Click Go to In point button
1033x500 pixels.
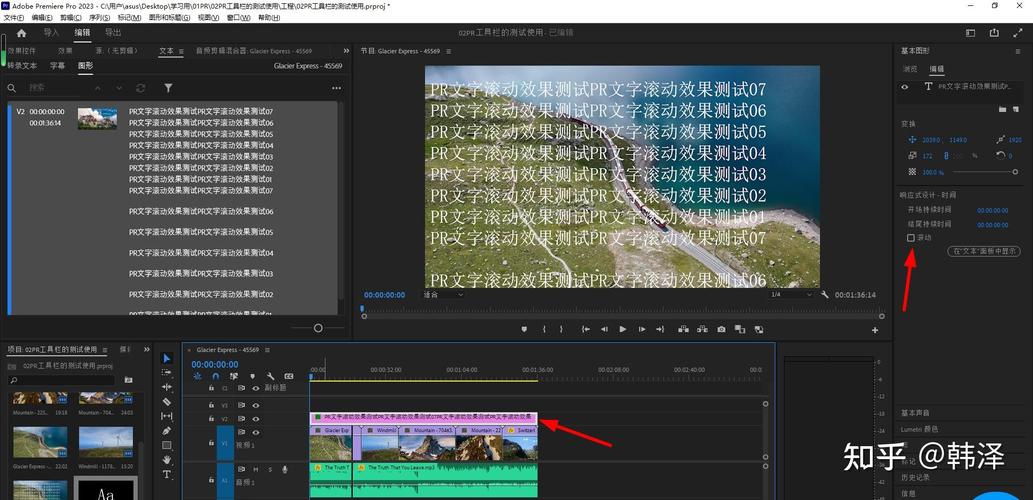(x=585, y=329)
